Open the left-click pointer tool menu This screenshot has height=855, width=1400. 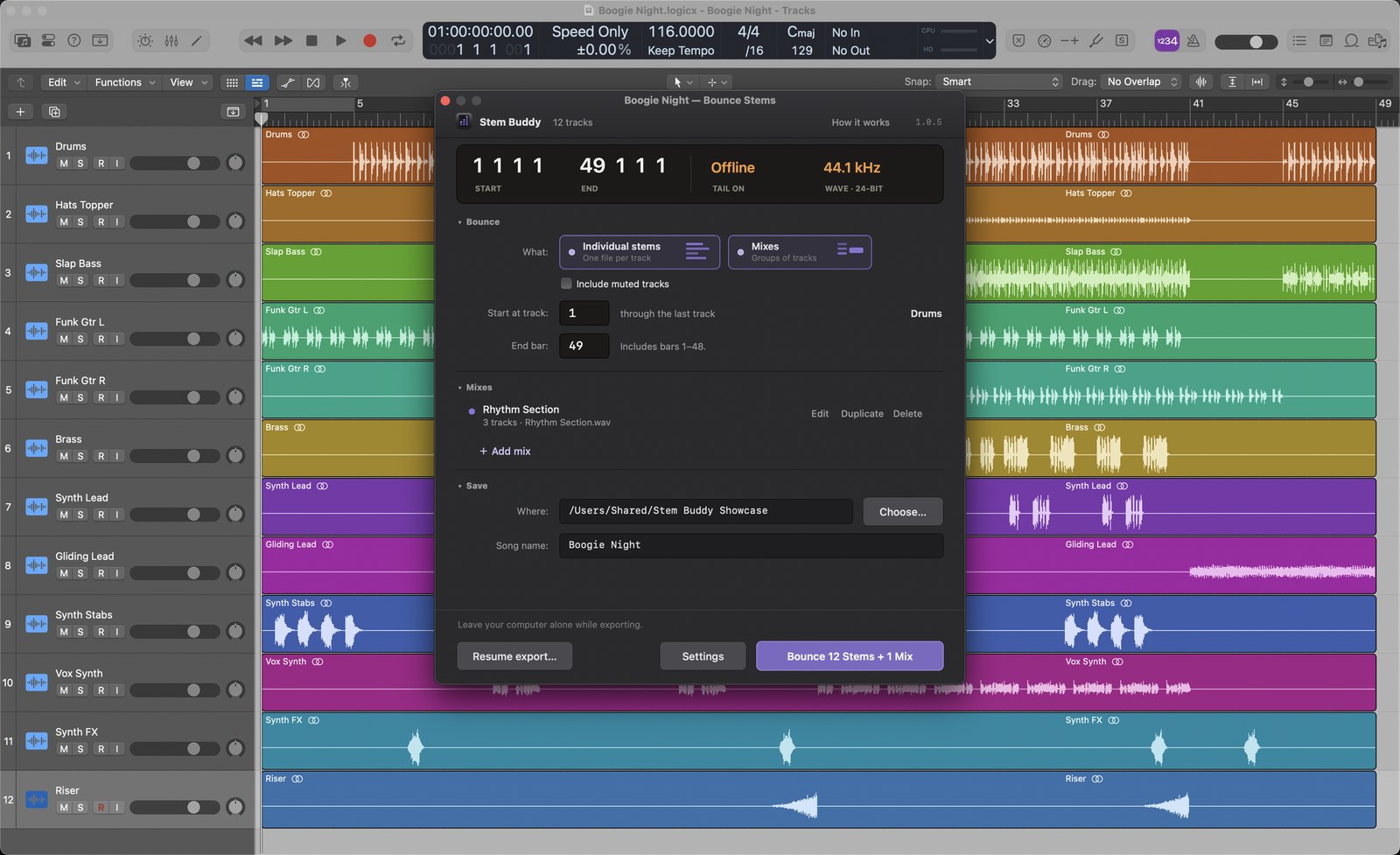682,82
